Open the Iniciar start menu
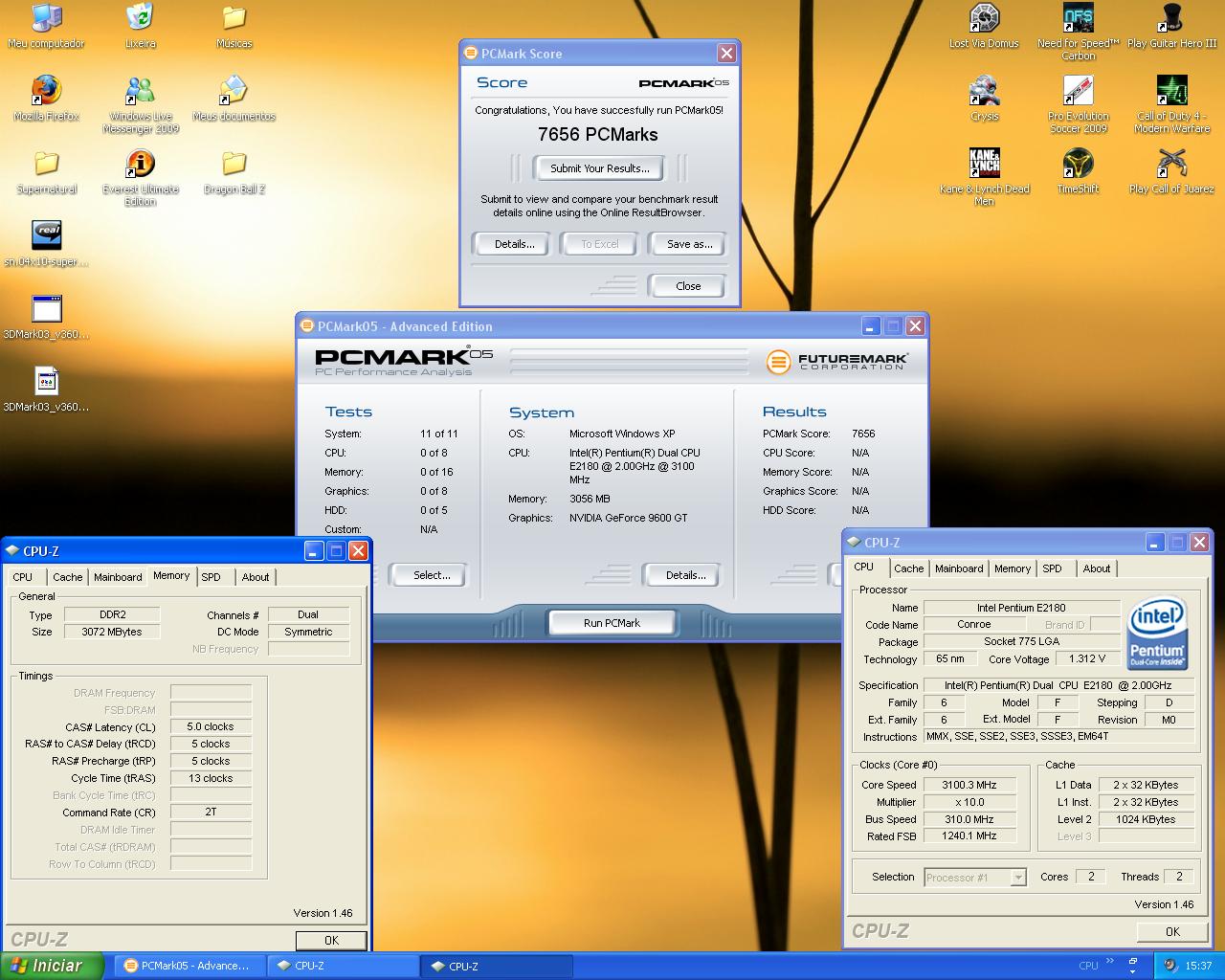Viewport: 1225px width, 980px height. pyautogui.click(x=52, y=966)
